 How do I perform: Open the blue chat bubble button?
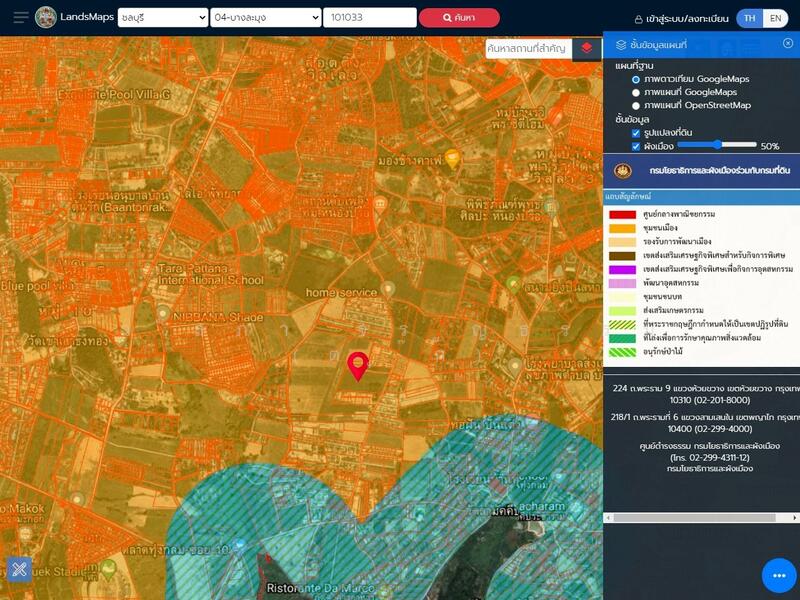(x=778, y=575)
